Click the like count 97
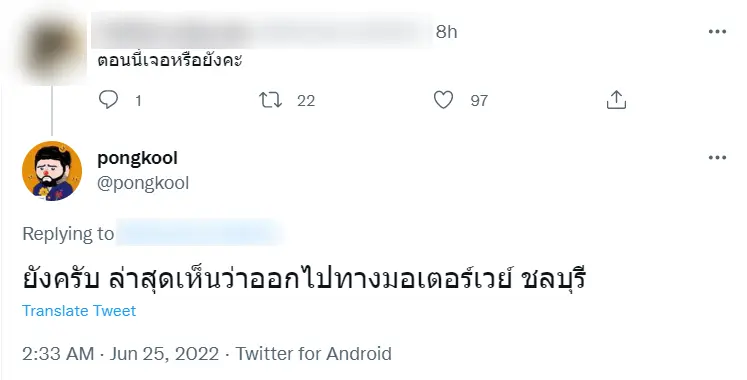This screenshot has height=380, width=747. click(479, 100)
